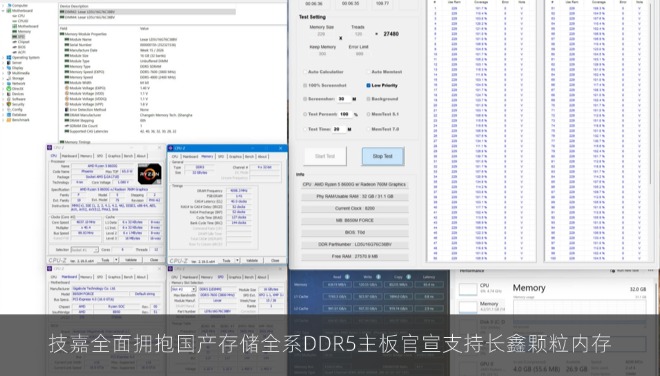Click the Test Percent value field
The width and height of the screenshot is (660, 376).
[345, 114]
